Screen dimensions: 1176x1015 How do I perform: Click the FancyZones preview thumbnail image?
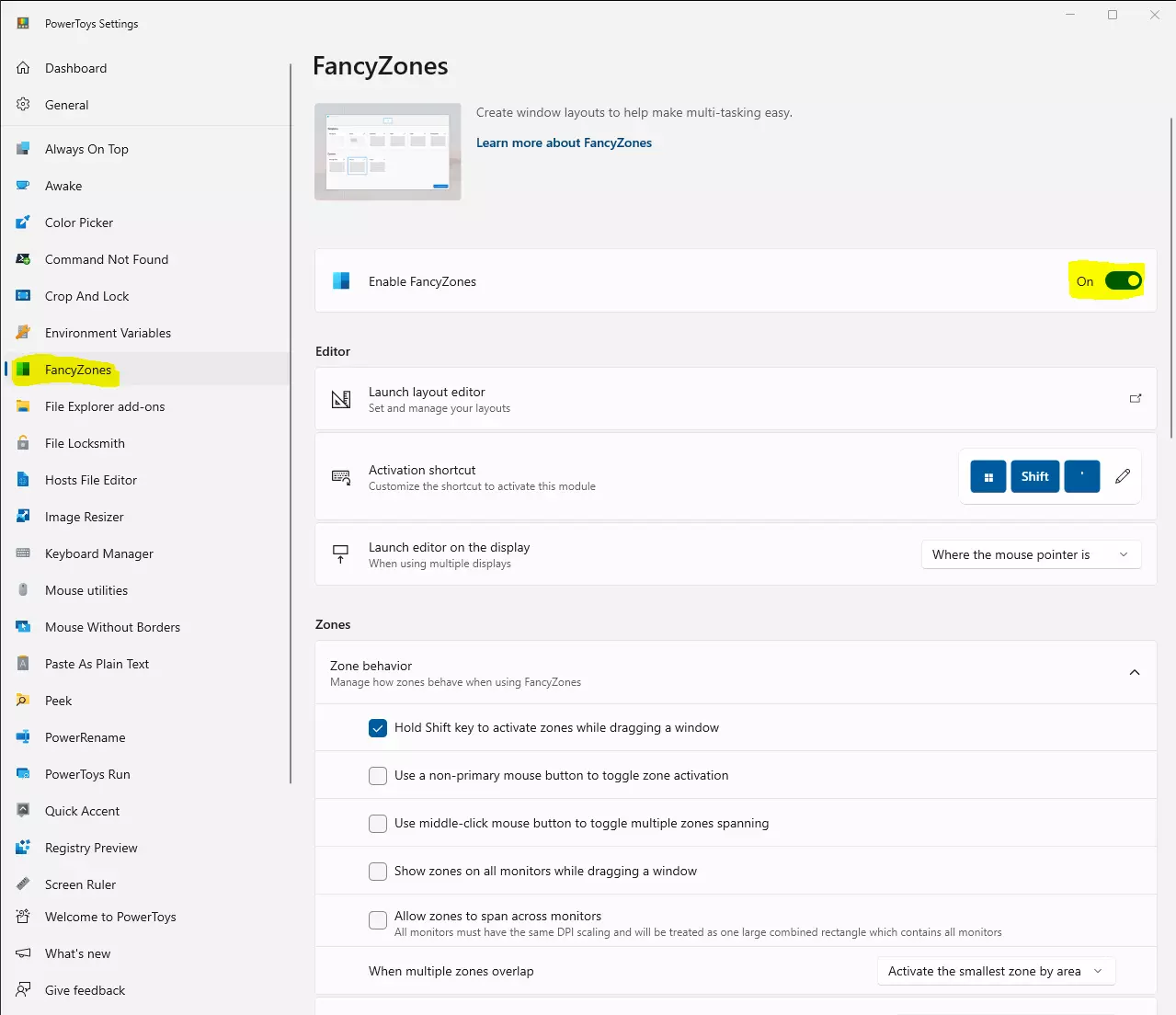(x=388, y=152)
